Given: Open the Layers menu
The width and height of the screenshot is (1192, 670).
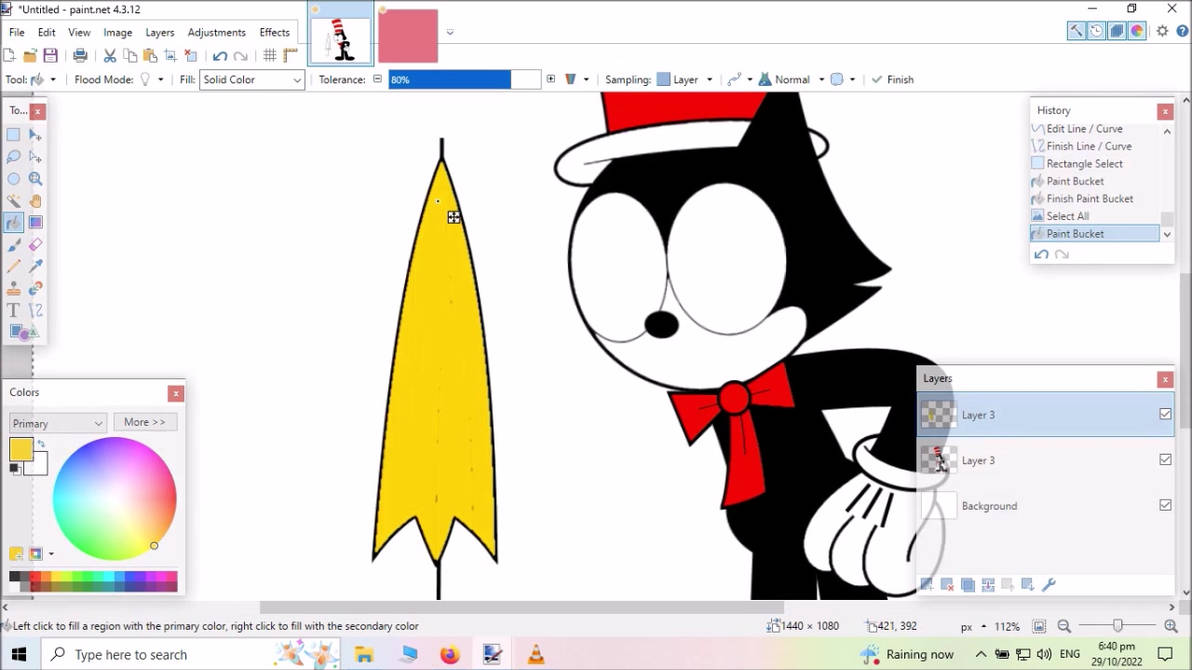Looking at the screenshot, I should tap(160, 33).
